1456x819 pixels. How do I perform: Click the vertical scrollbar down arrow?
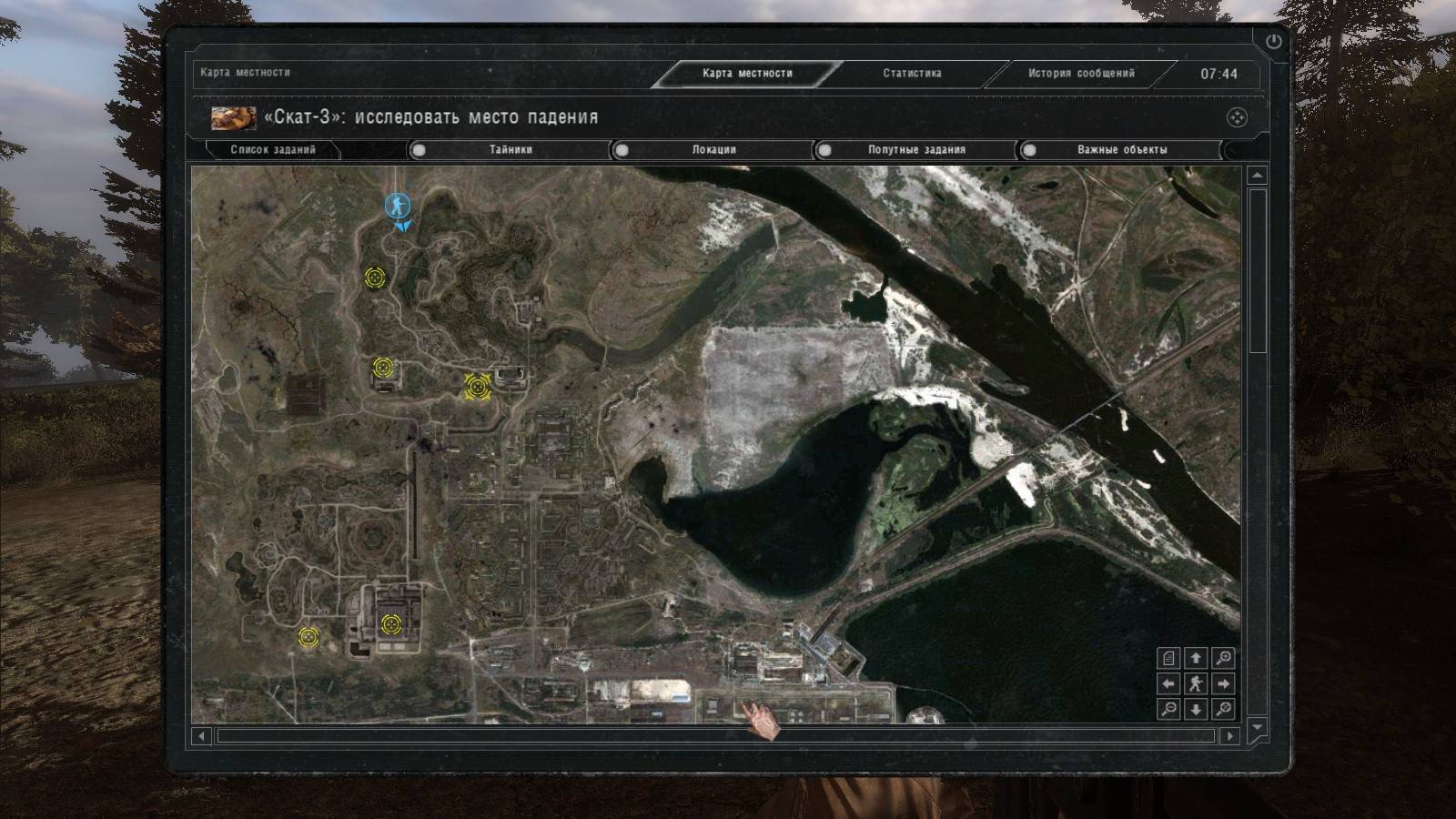point(1257,726)
